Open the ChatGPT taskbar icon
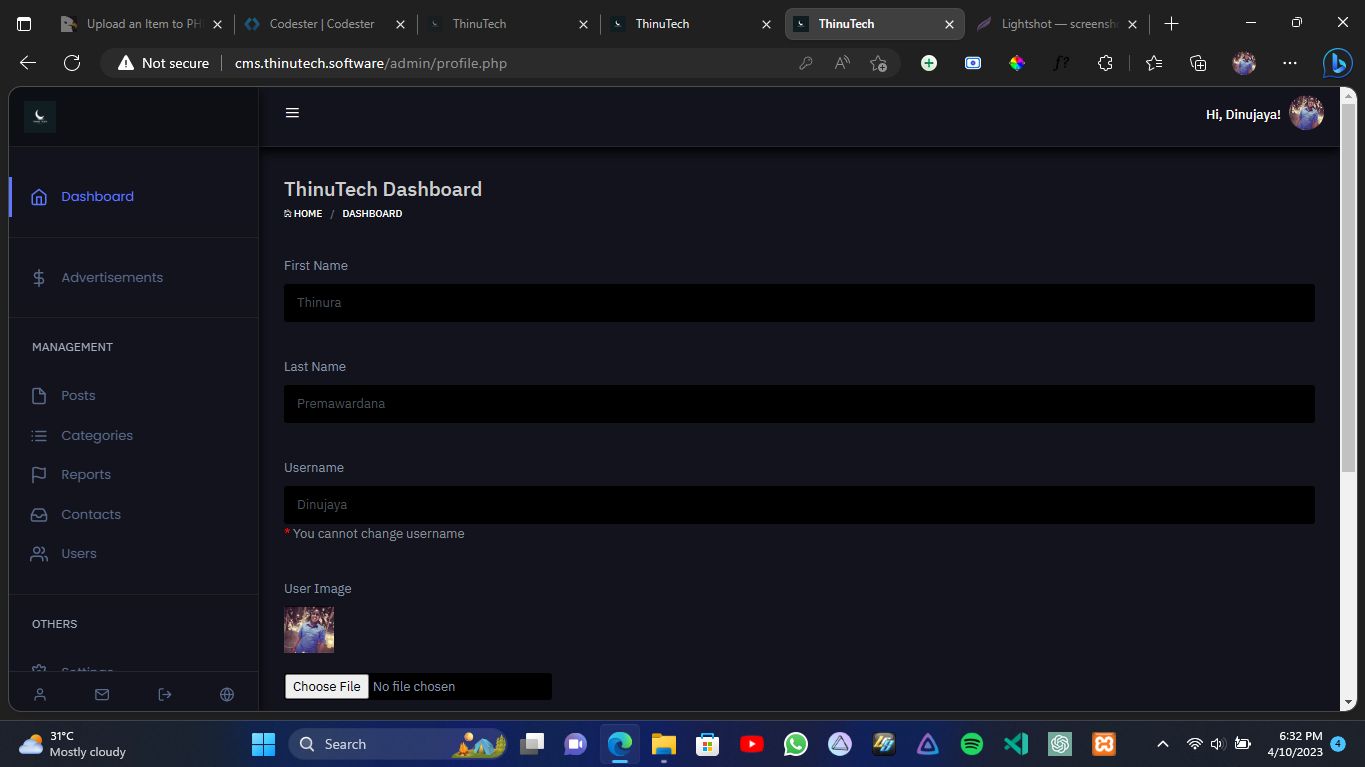Image resolution: width=1365 pixels, height=767 pixels. click(1060, 744)
